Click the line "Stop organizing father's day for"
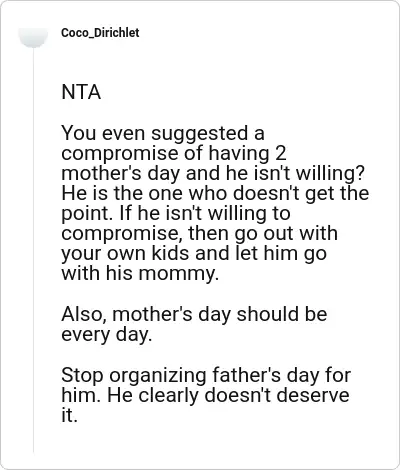Image resolution: width=400 pixels, height=470 pixels. tap(206, 376)
